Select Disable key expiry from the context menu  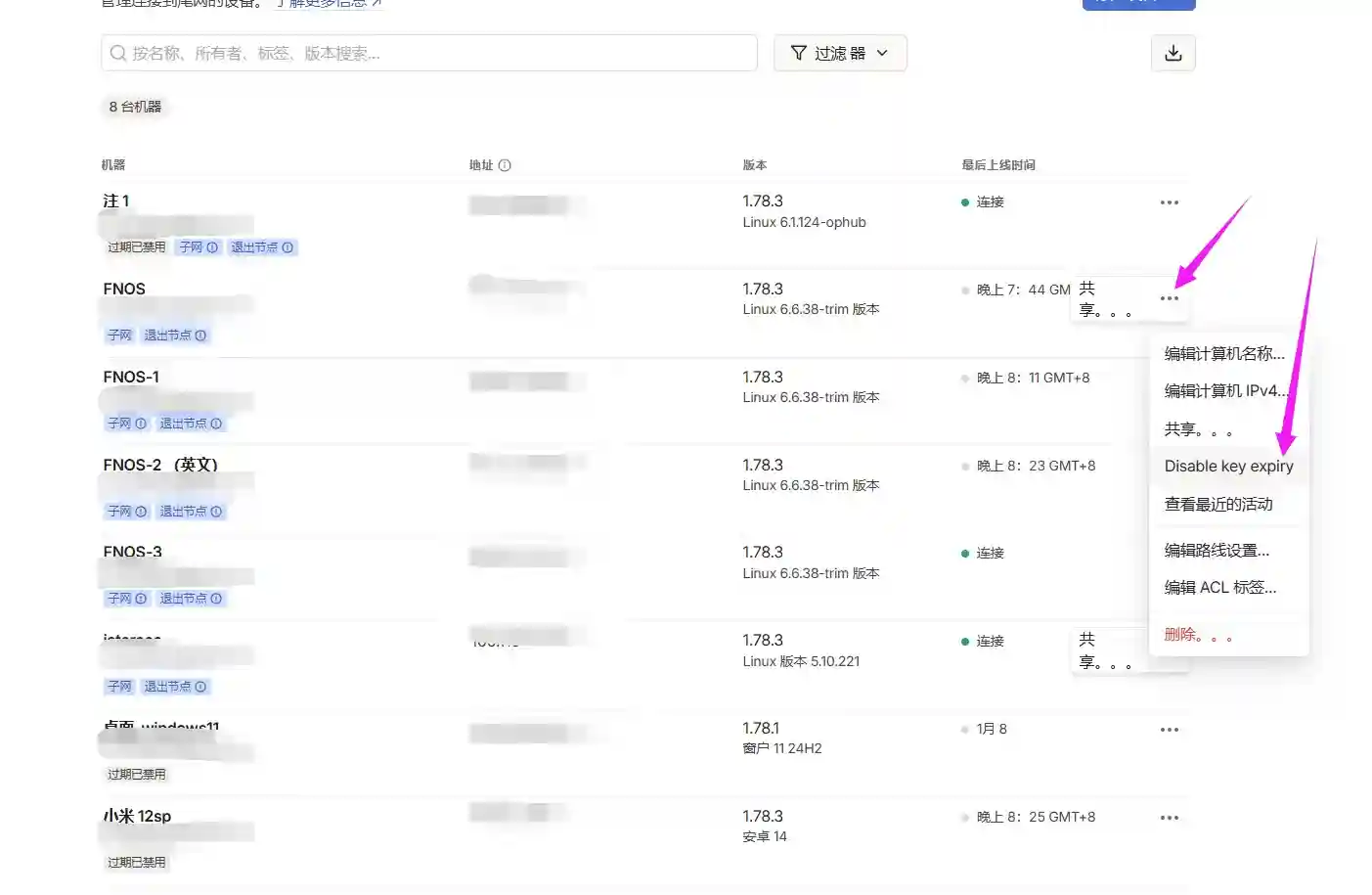point(1228,466)
